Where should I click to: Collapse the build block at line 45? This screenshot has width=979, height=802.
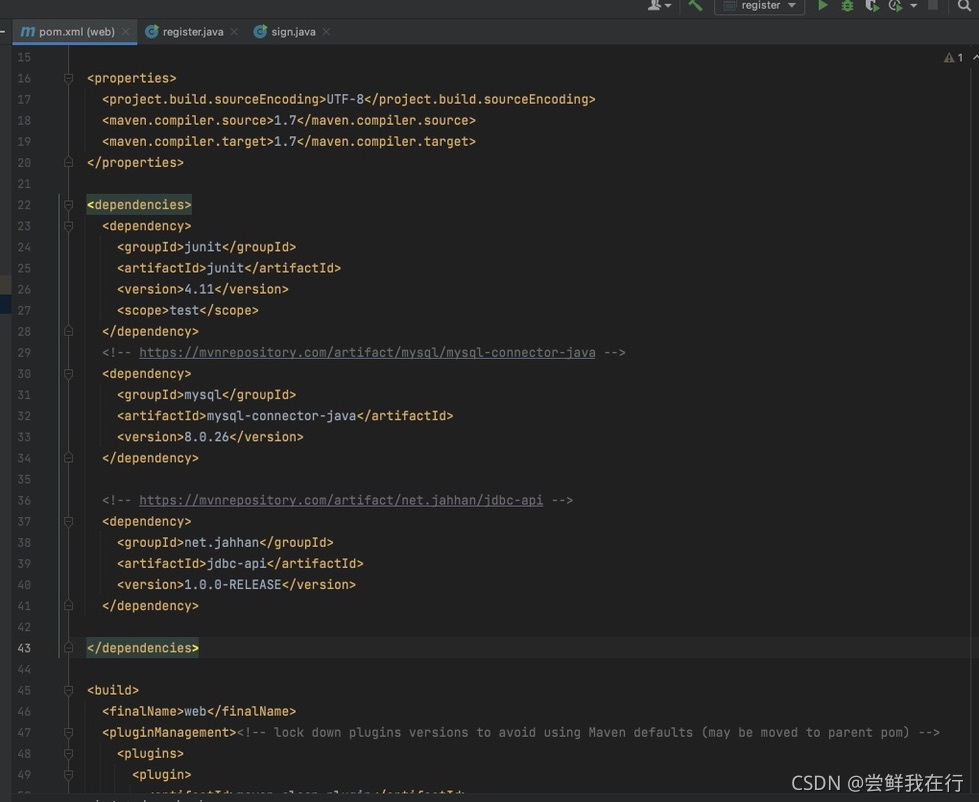click(x=69, y=691)
